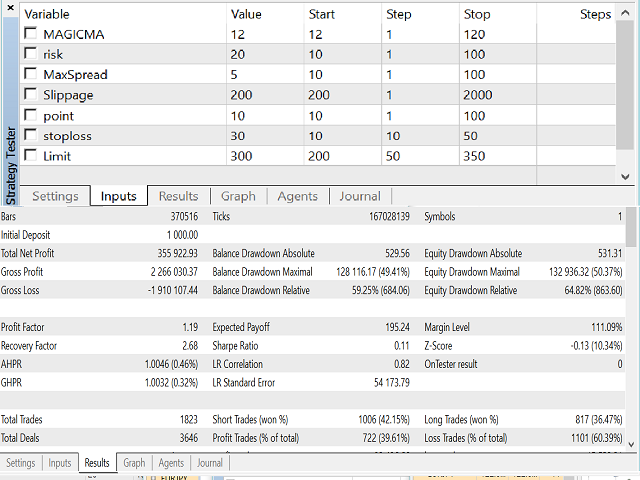
Task: Click the LR Correlation value 0.82
Action: (x=402, y=364)
